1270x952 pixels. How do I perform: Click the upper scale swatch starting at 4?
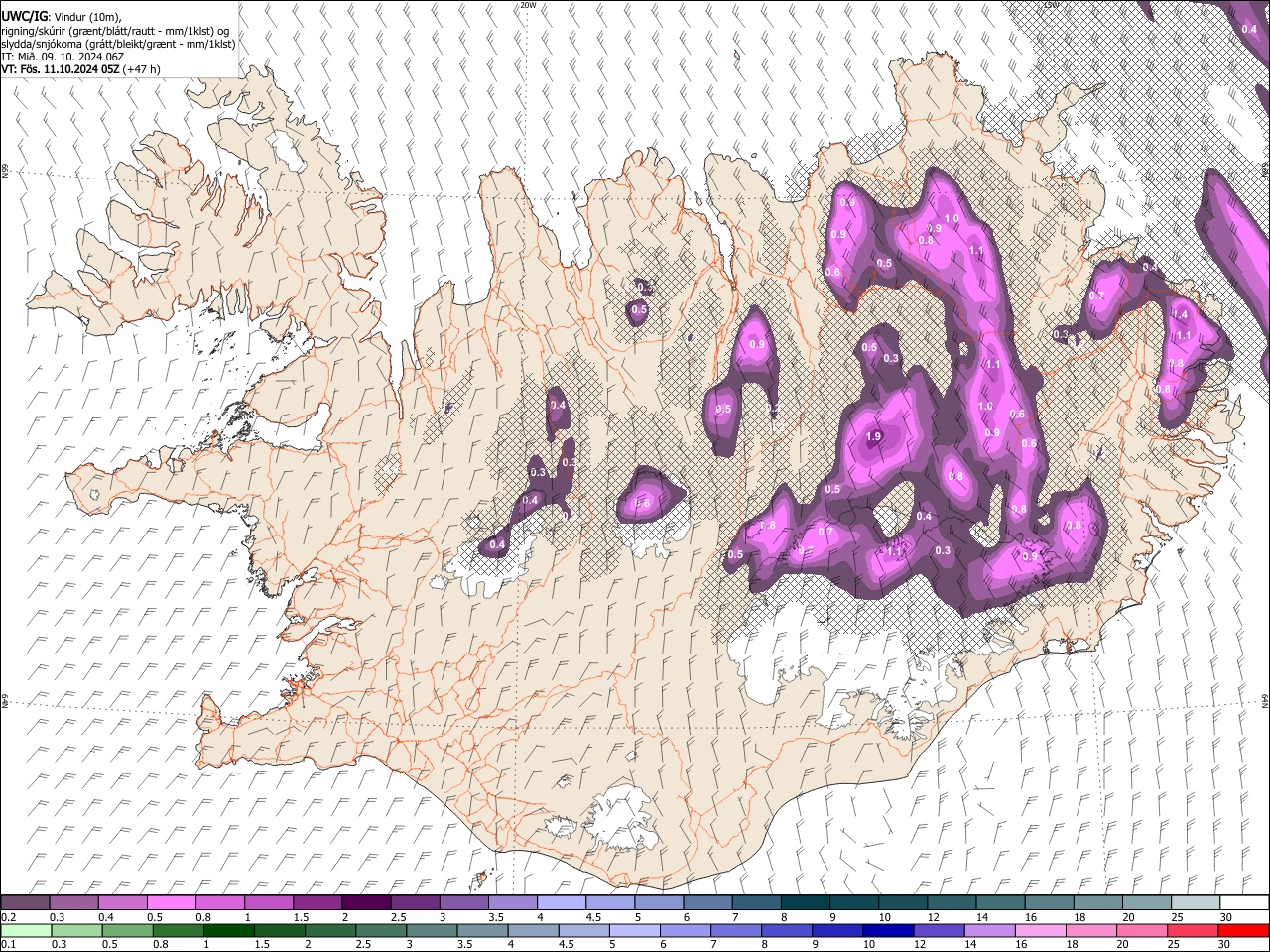click(560, 902)
